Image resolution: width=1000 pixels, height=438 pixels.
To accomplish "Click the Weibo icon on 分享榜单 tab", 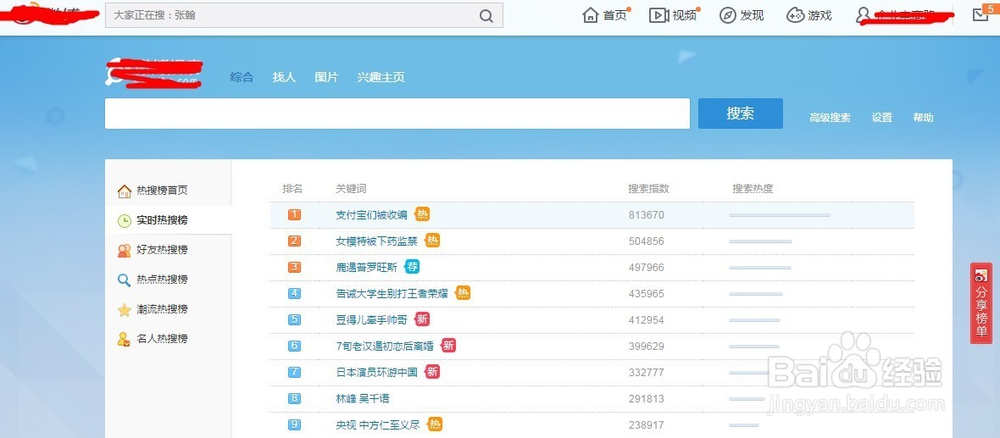I will [981, 275].
